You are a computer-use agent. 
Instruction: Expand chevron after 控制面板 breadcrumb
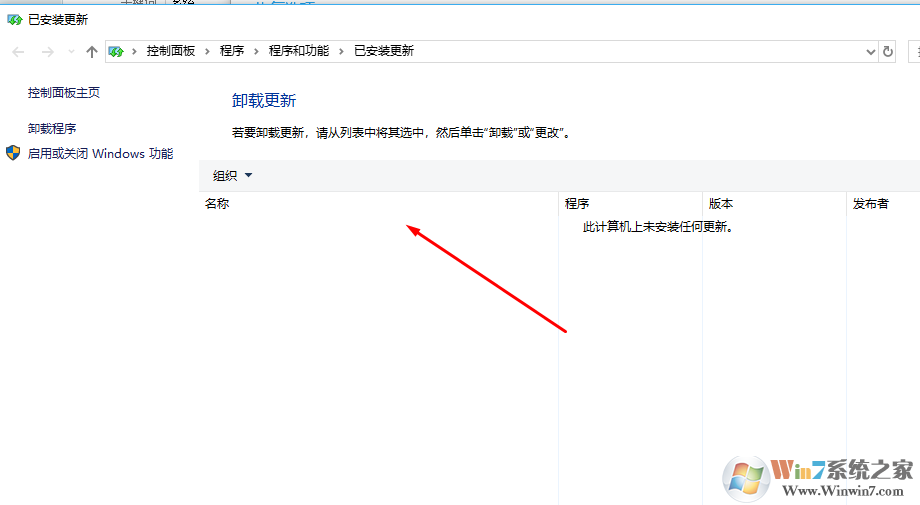(207, 52)
